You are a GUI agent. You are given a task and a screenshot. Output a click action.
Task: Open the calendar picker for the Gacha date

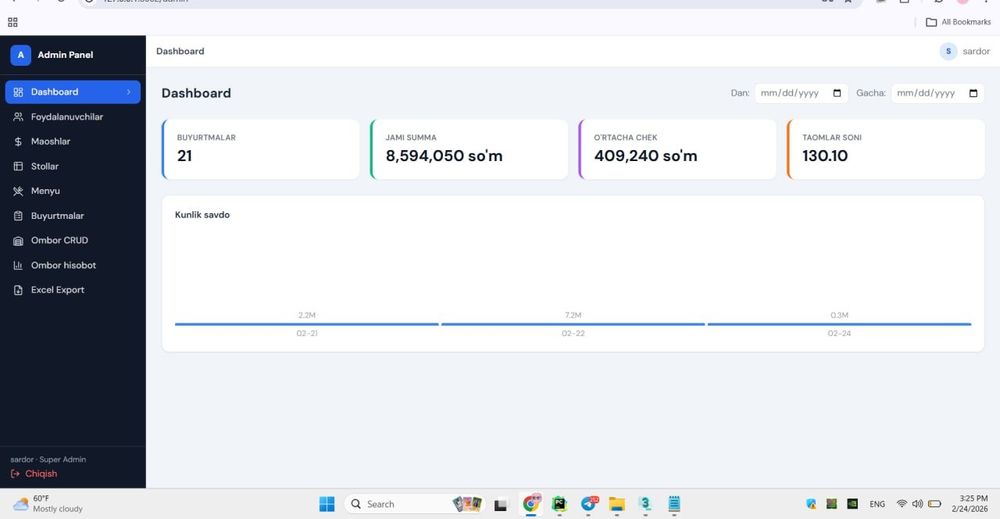973,93
